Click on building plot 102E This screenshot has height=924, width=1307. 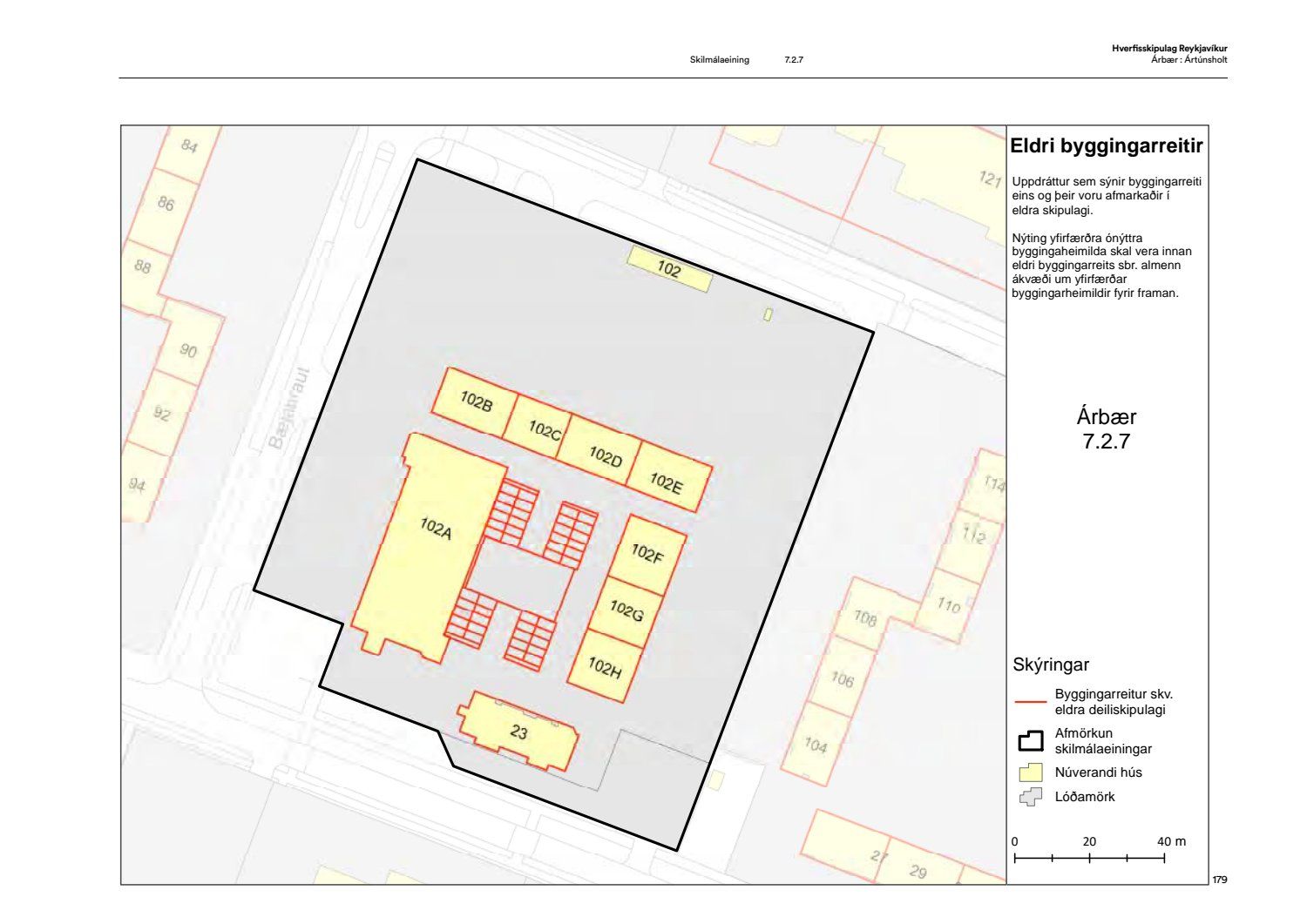(x=667, y=482)
